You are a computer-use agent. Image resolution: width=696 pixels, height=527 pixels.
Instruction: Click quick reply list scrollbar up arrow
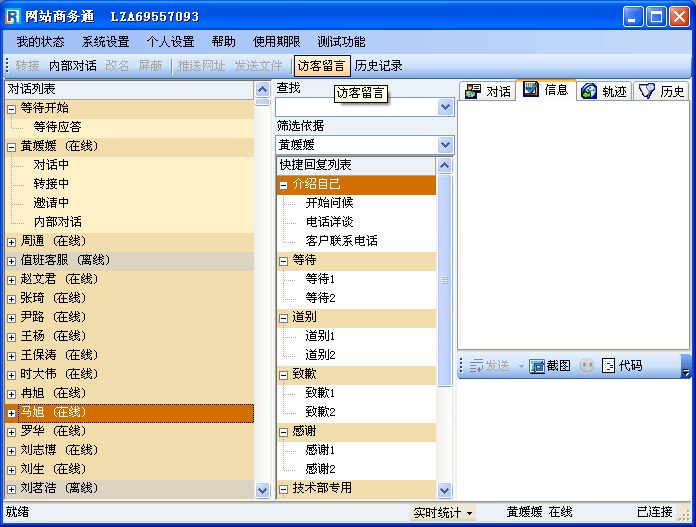[x=445, y=166]
